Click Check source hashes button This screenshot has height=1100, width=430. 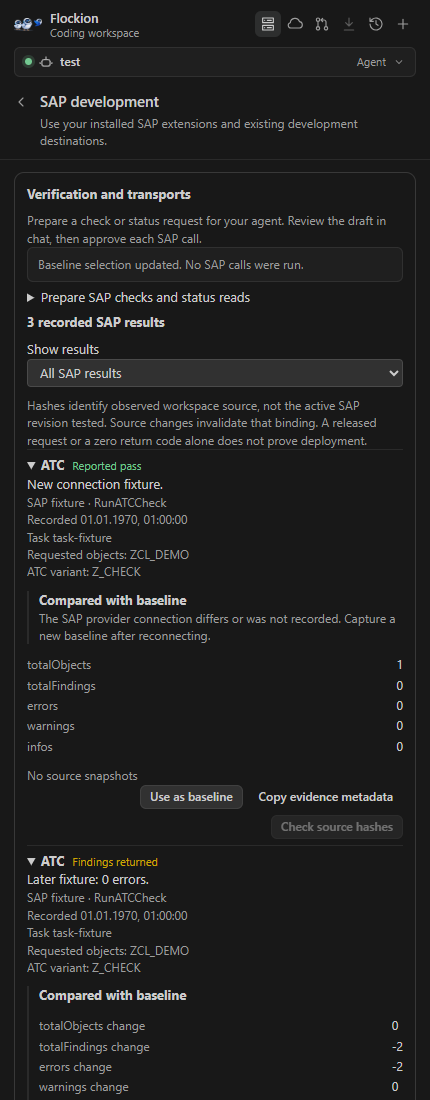(x=337, y=826)
